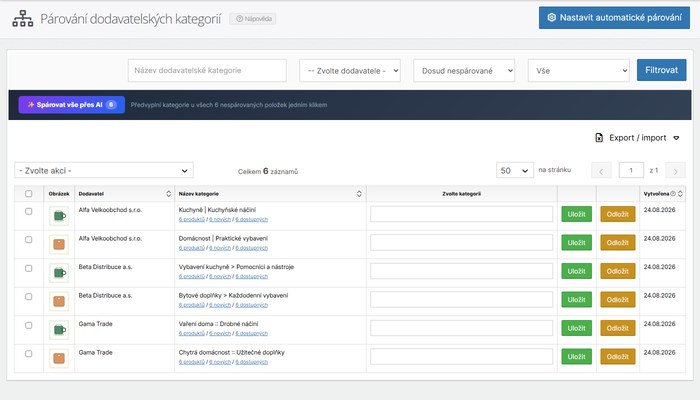Open 6 dostupných link under Chytrá domácnost
700x400 pixels.
[251, 362]
